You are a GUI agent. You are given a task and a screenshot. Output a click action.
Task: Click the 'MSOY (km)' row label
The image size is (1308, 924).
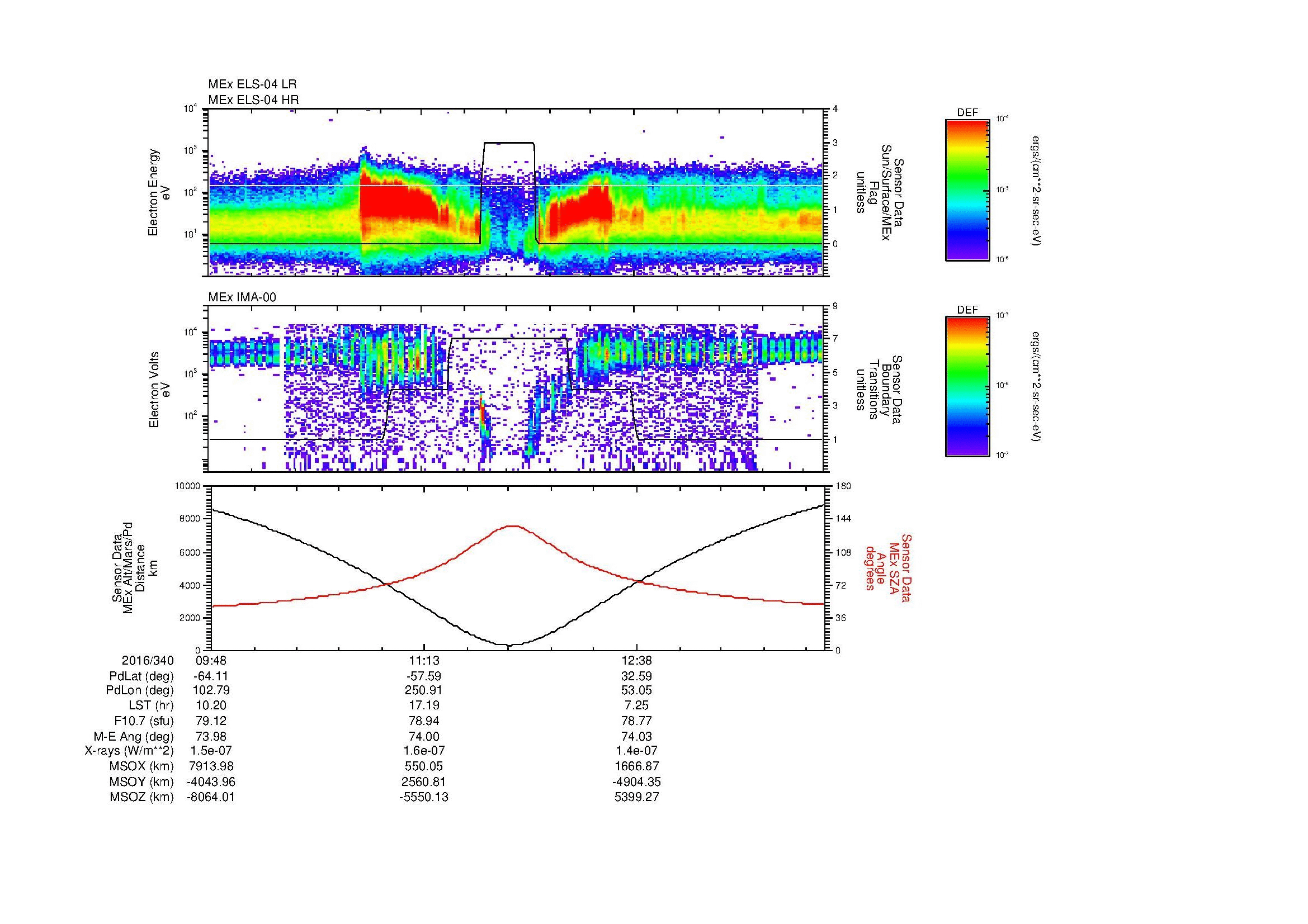click(142, 781)
